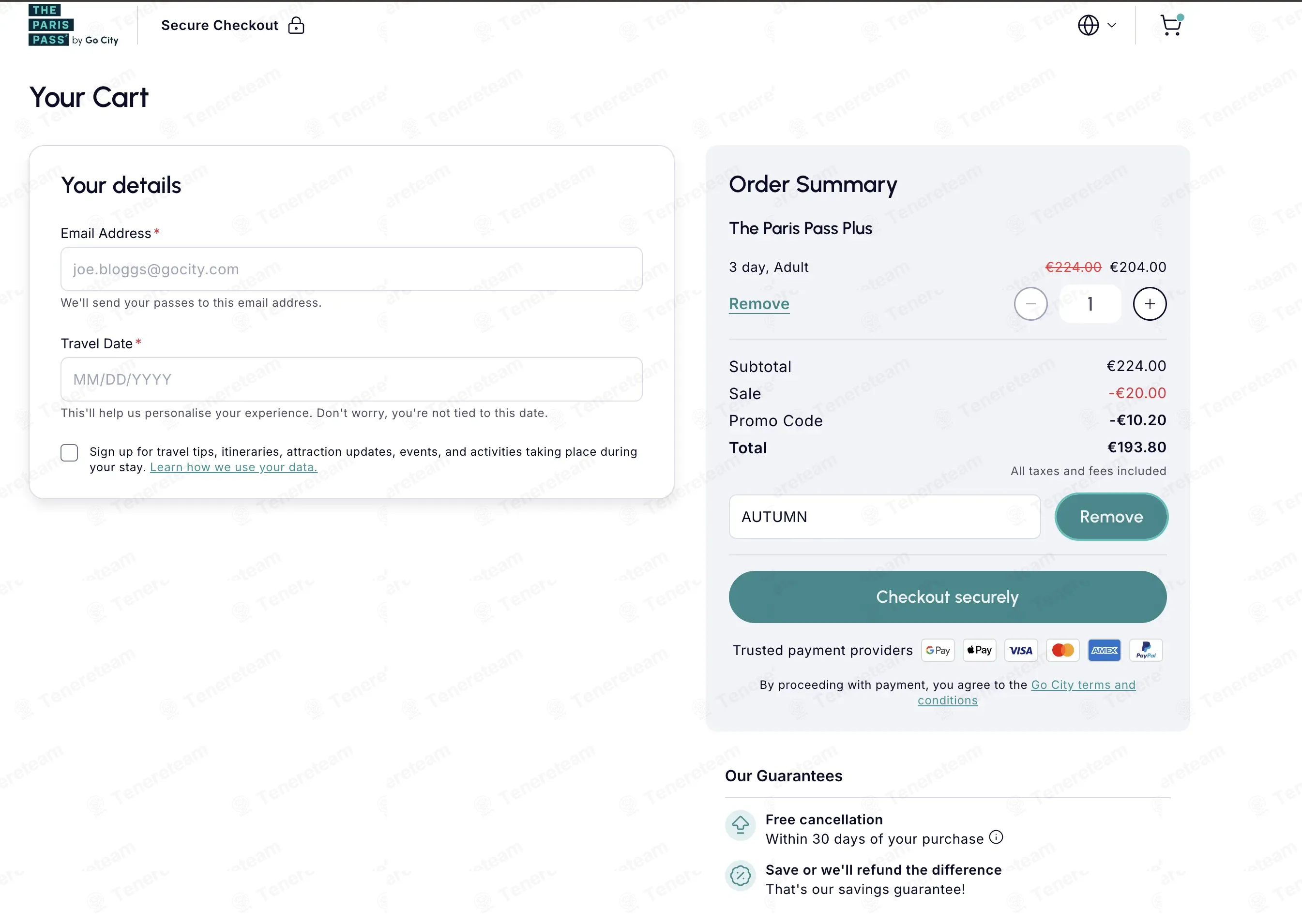Click the Visa card icon
The image size is (1302, 924).
1021,650
